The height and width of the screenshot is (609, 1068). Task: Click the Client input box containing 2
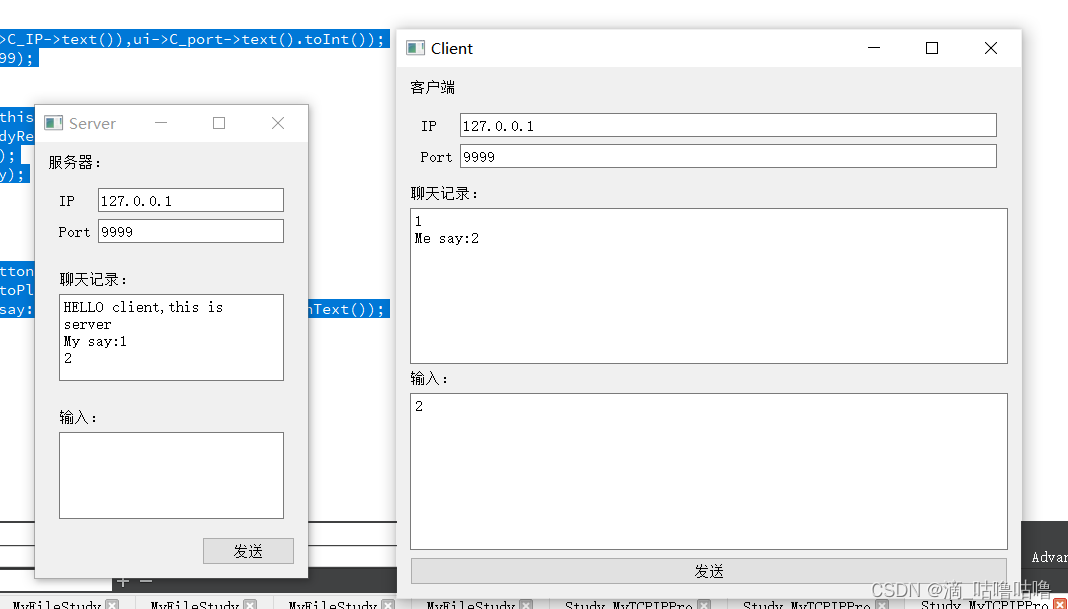pos(709,471)
